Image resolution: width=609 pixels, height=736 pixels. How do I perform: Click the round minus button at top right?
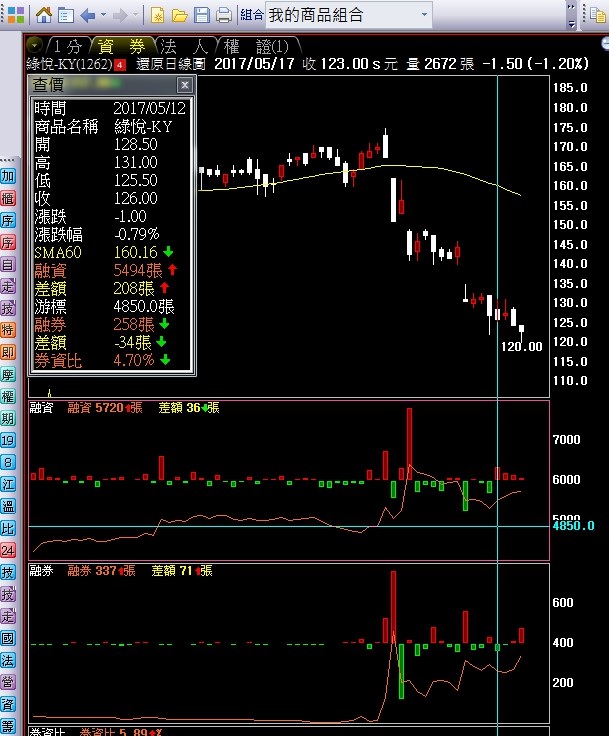tap(605, 44)
